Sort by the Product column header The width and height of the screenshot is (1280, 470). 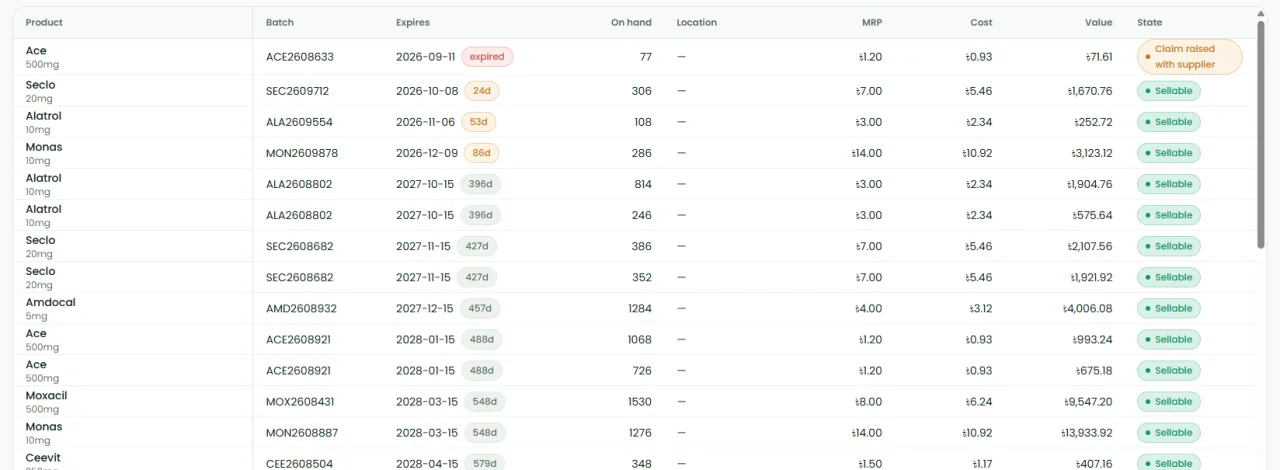pos(44,22)
